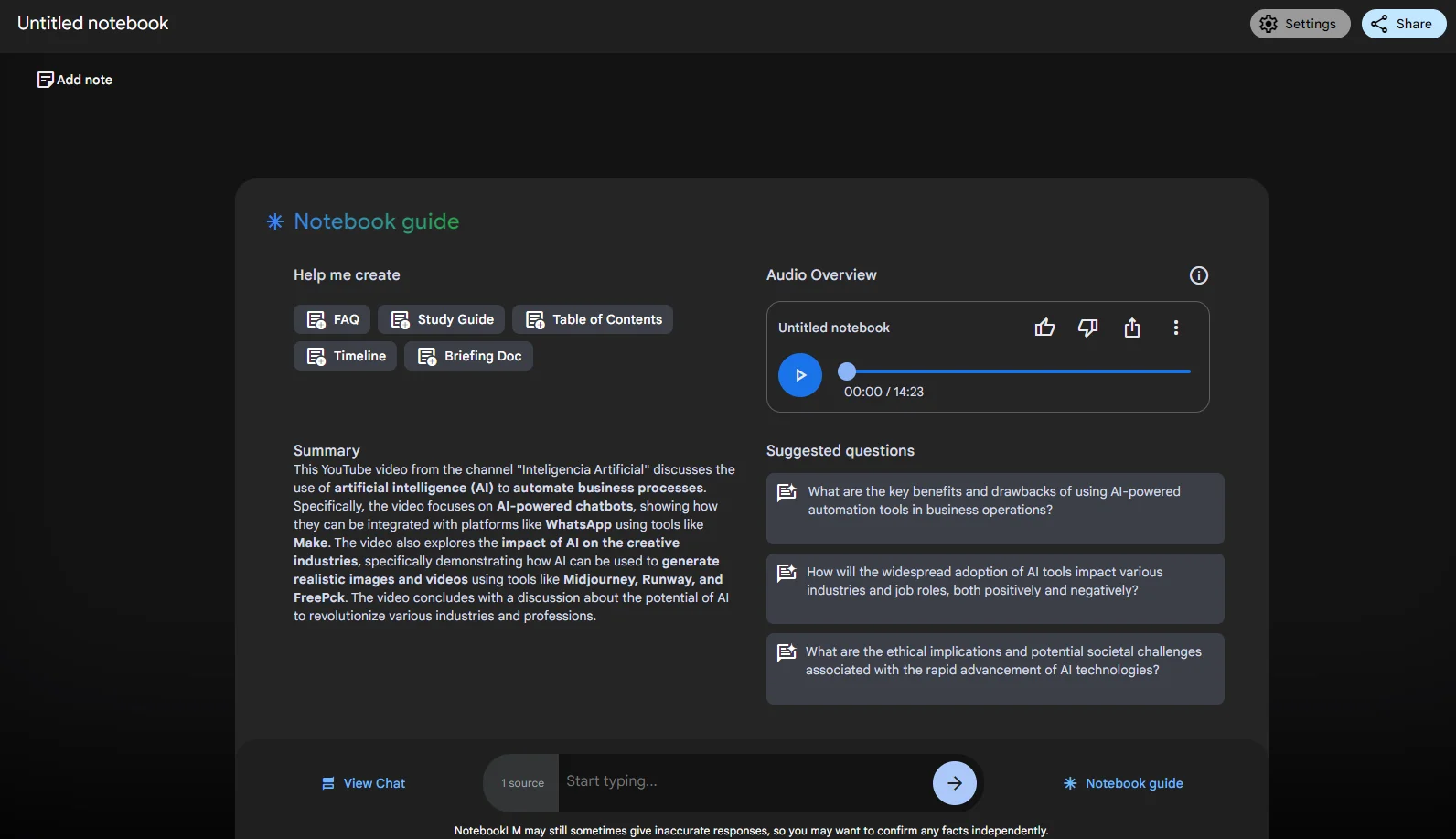This screenshot has width=1456, height=839.
Task: Select question about ethical implications
Action: tap(995, 669)
